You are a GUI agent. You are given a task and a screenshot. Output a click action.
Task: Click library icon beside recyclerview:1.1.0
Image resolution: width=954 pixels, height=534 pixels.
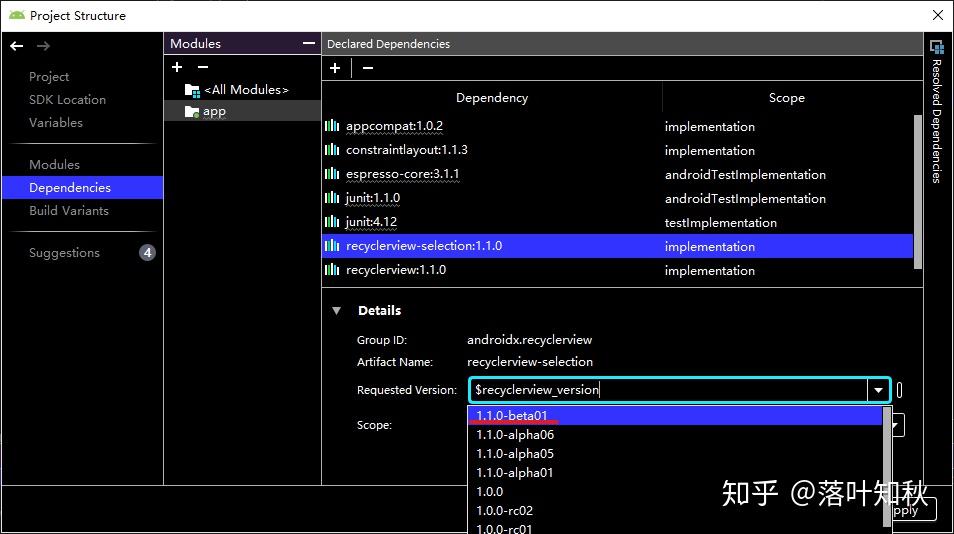pyautogui.click(x=332, y=269)
